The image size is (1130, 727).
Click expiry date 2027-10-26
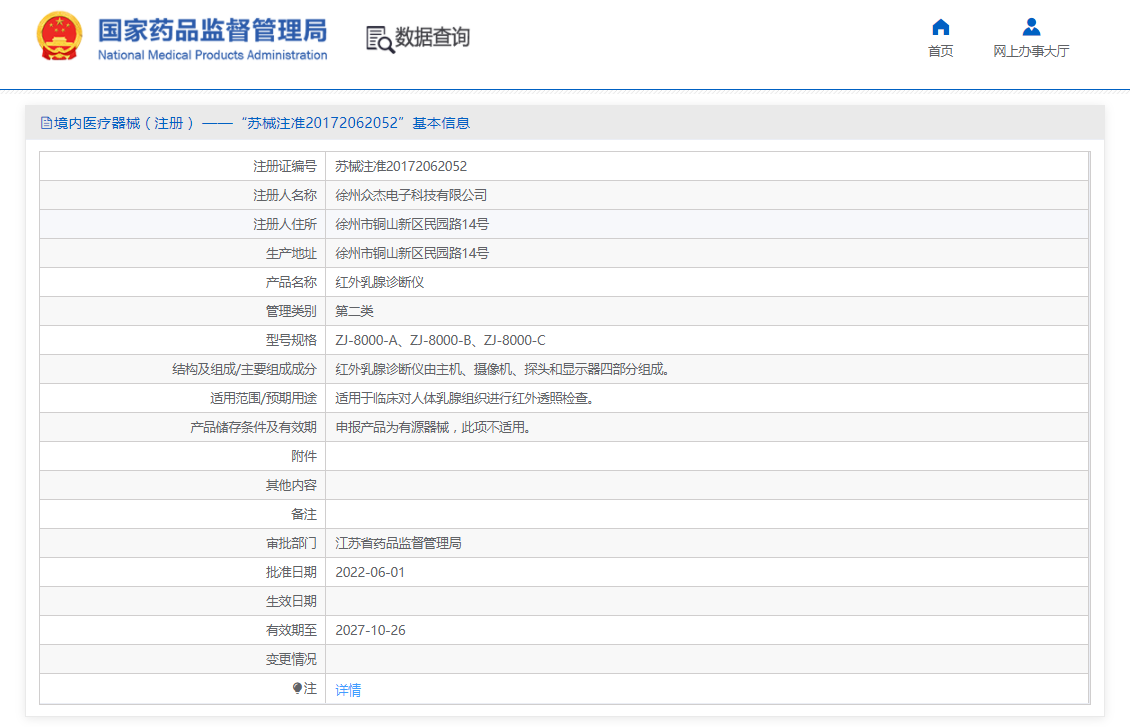370,630
